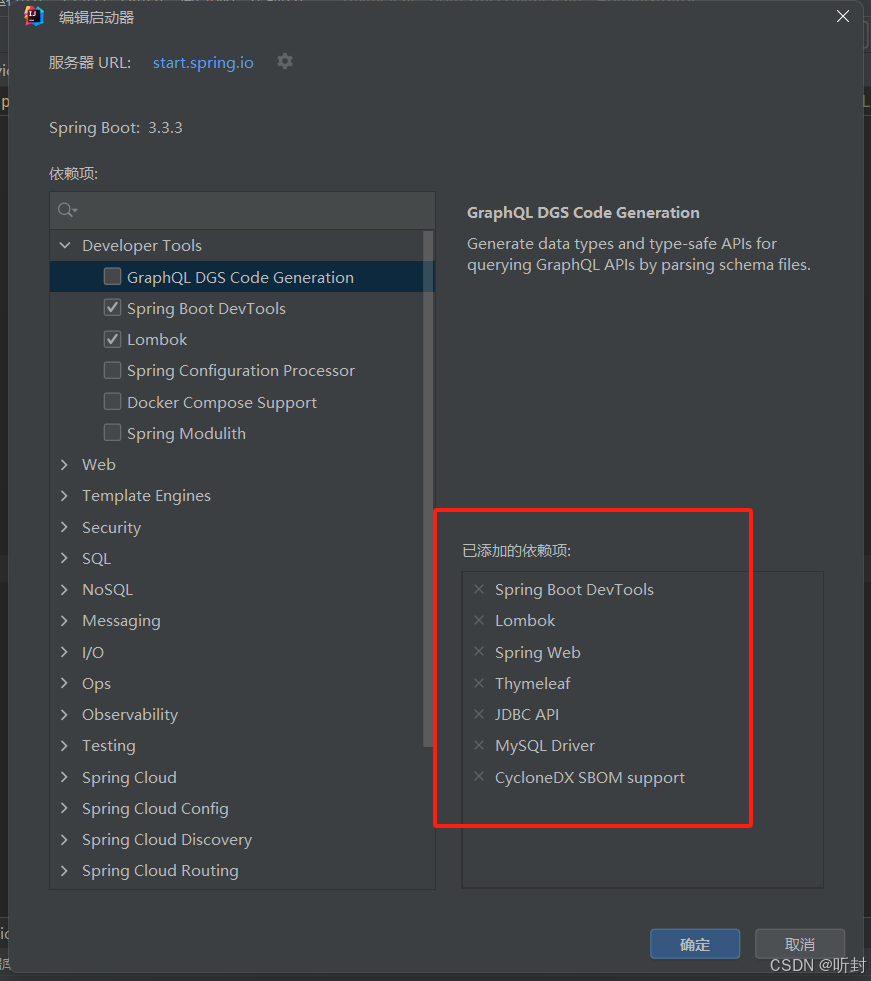Expand the NoSQL category
This screenshot has height=981, width=871.
[64, 589]
